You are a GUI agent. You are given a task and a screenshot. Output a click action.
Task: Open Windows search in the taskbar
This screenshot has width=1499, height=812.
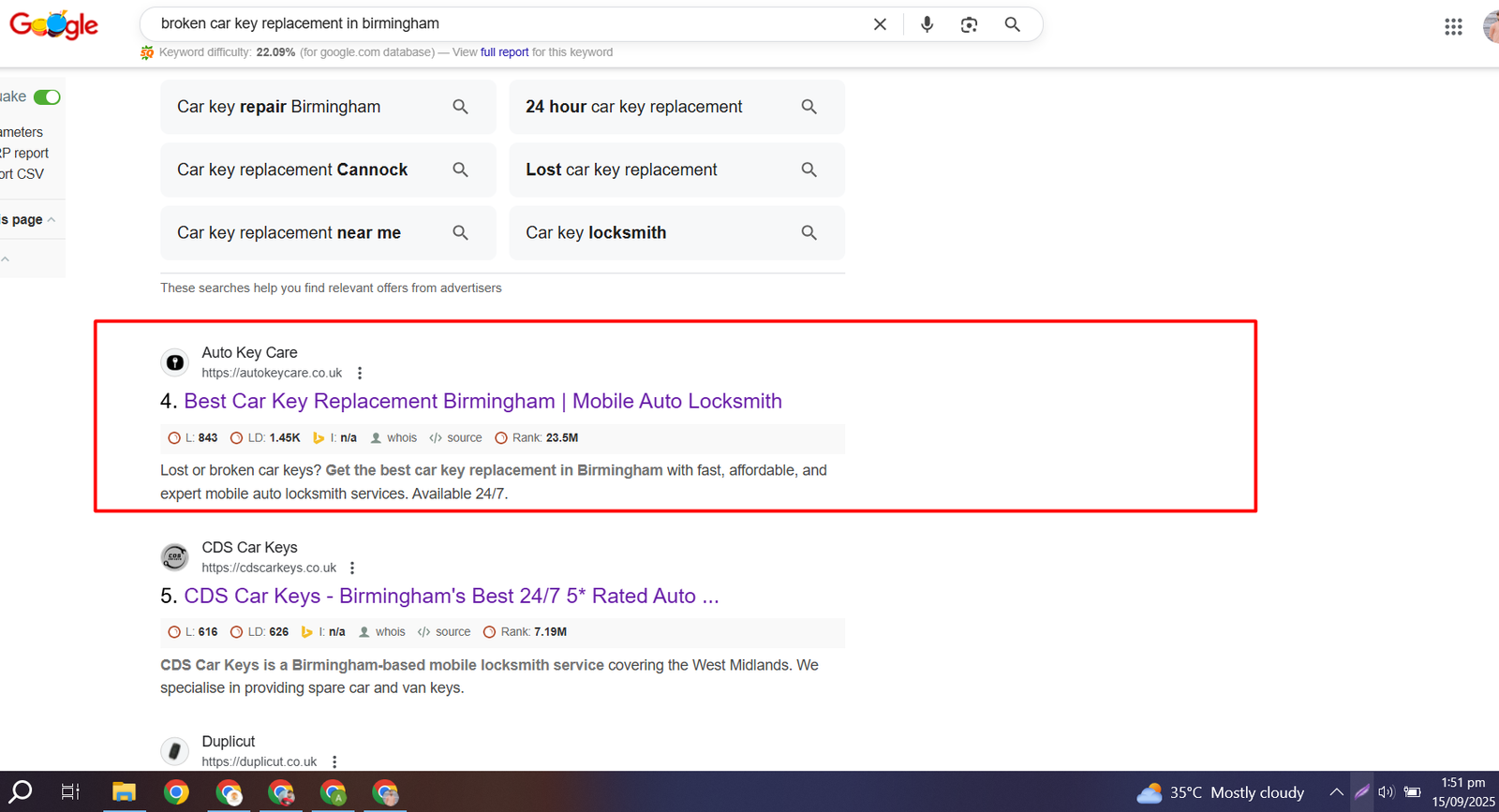21,792
